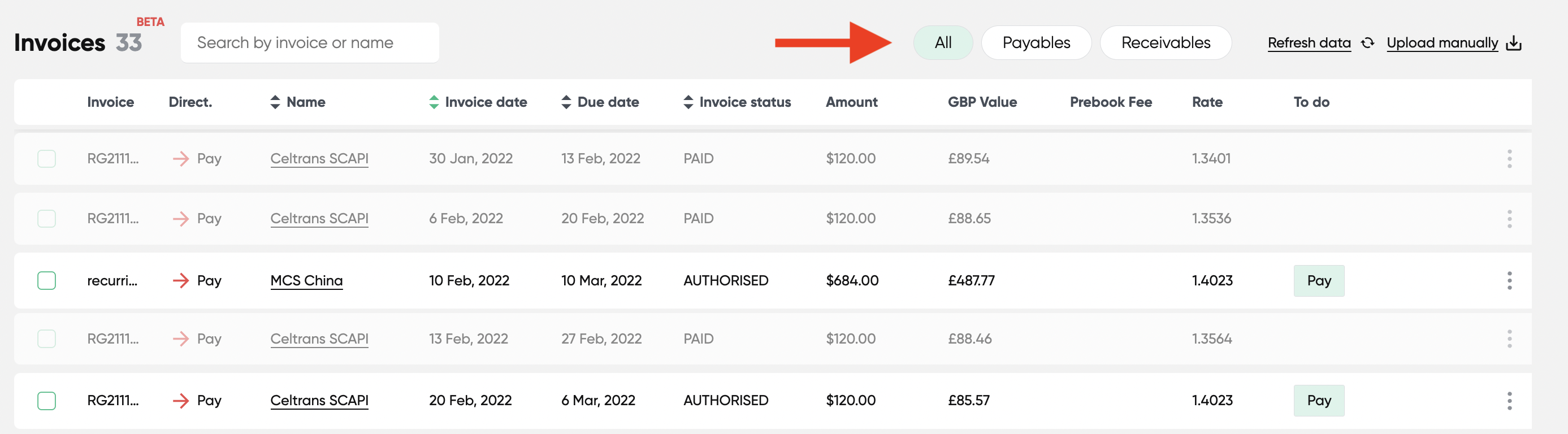Open three-dot menu for MCS China invoice
This screenshot has width=1568, height=434.
pos(1509,281)
